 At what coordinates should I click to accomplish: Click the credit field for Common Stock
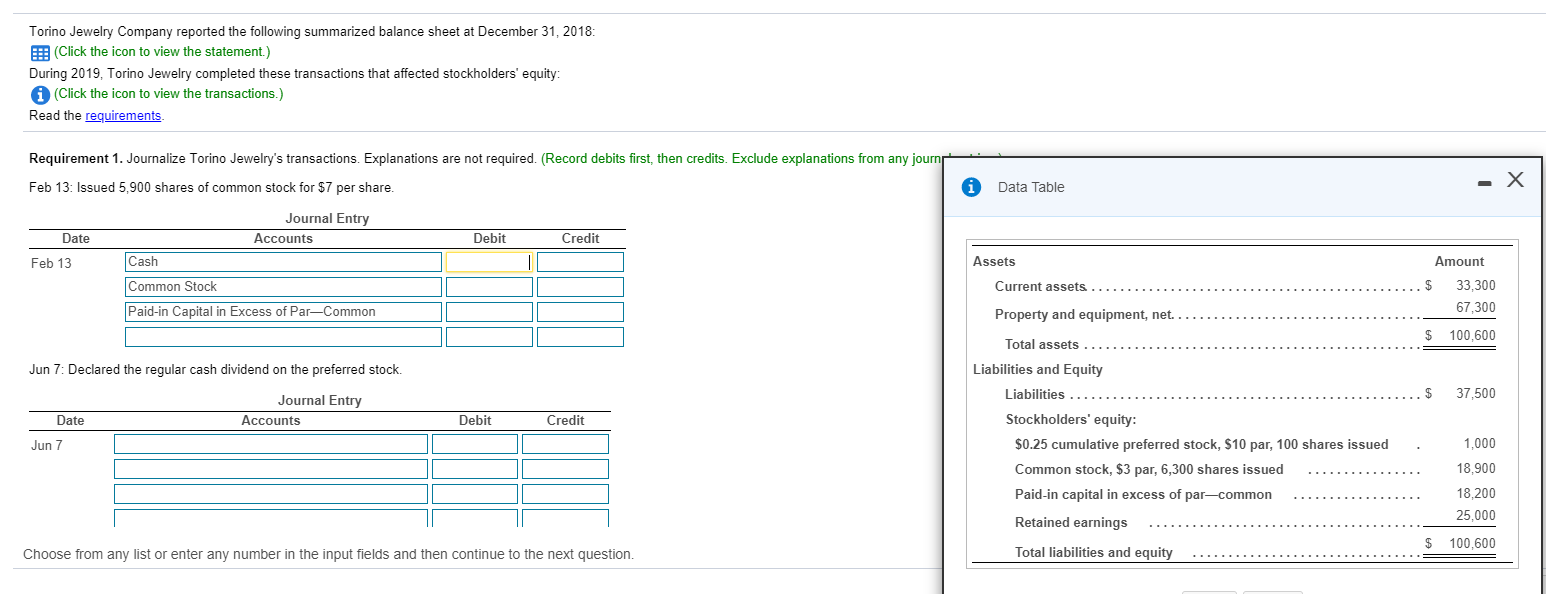pyautogui.click(x=580, y=287)
